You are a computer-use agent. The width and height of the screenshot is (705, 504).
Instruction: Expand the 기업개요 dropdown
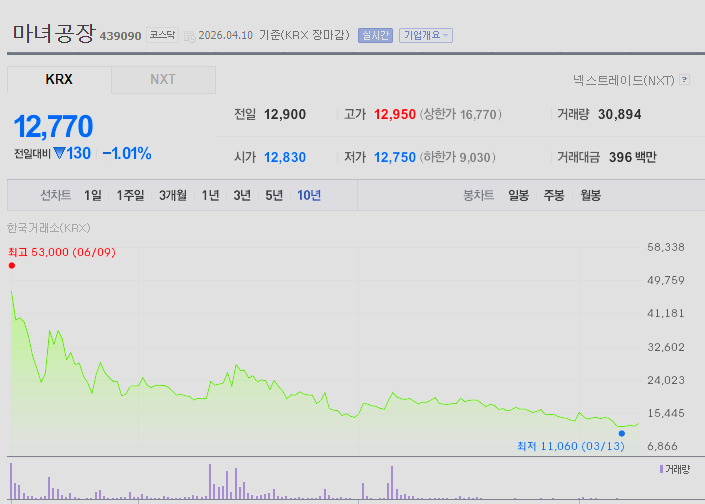(x=426, y=35)
